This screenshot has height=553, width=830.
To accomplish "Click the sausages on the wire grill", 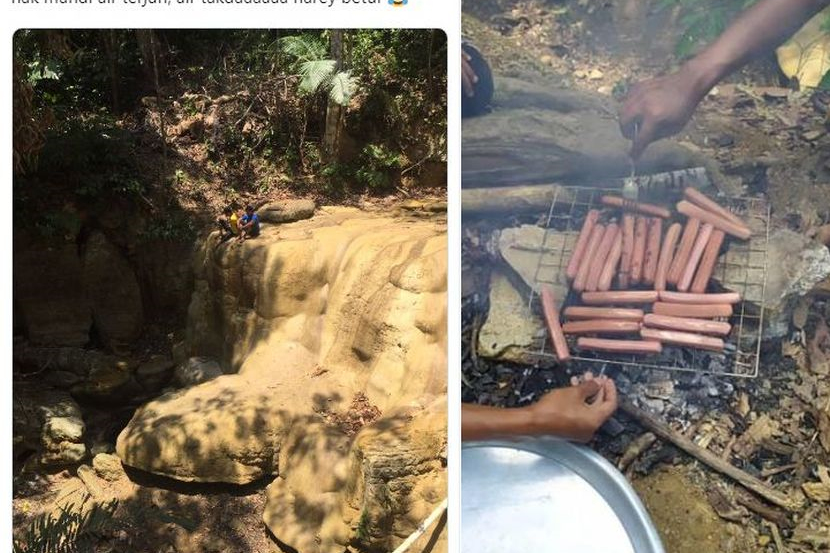I will click(x=656, y=275).
